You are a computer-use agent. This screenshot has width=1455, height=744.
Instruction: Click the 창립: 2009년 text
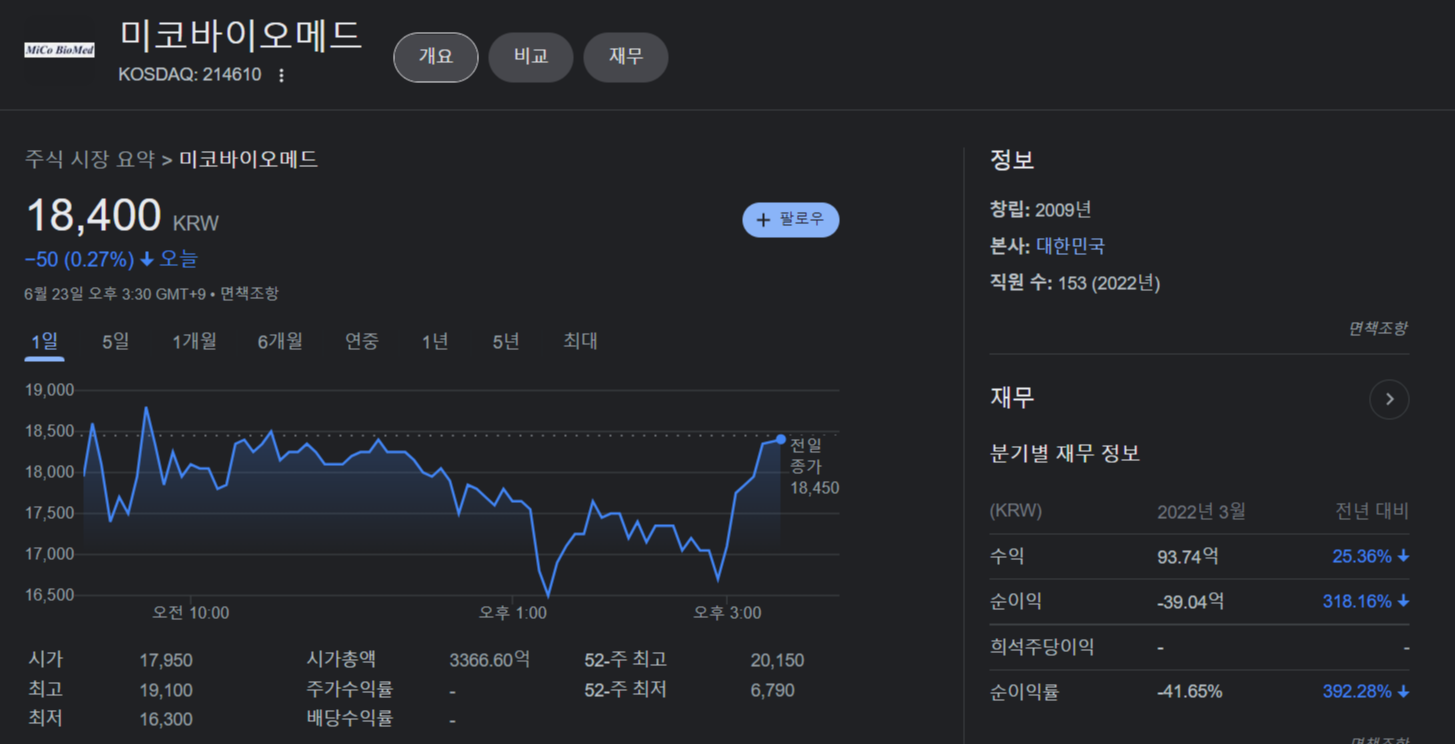point(1040,210)
